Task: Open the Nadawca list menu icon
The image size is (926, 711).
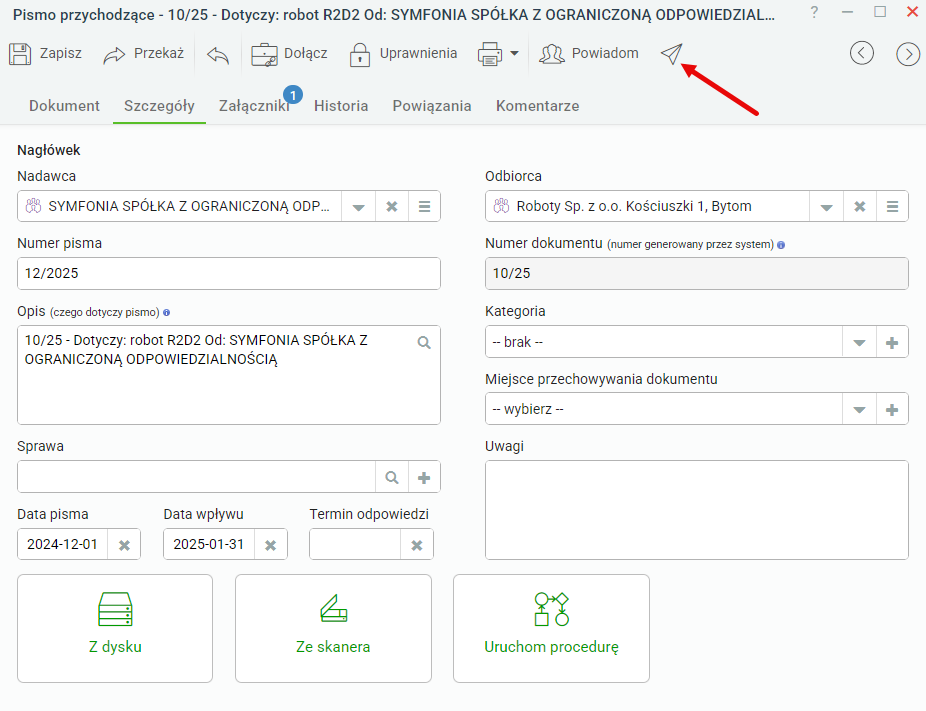Action: tap(425, 207)
